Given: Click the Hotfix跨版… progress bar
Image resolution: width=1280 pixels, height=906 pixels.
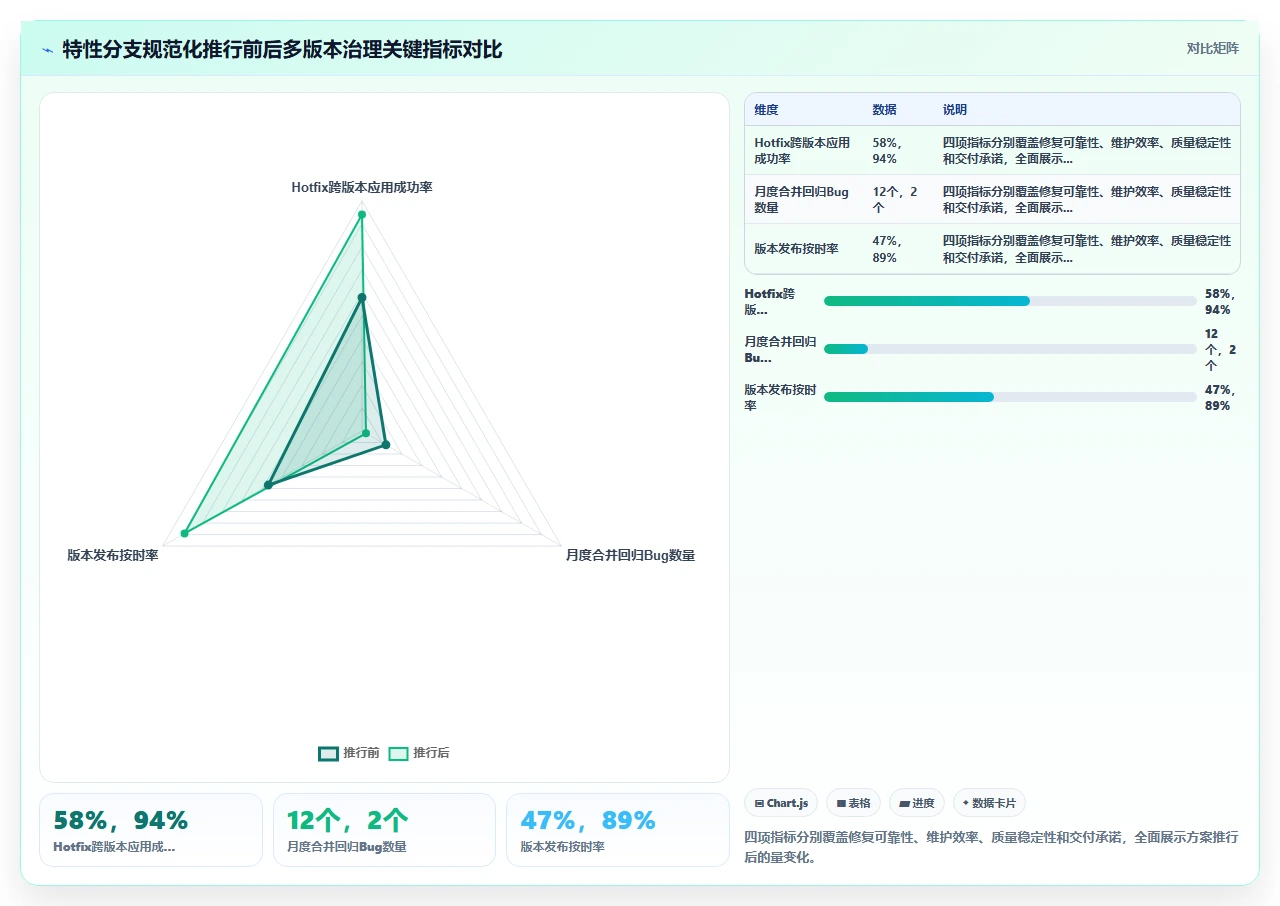Looking at the screenshot, I should (1010, 301).
